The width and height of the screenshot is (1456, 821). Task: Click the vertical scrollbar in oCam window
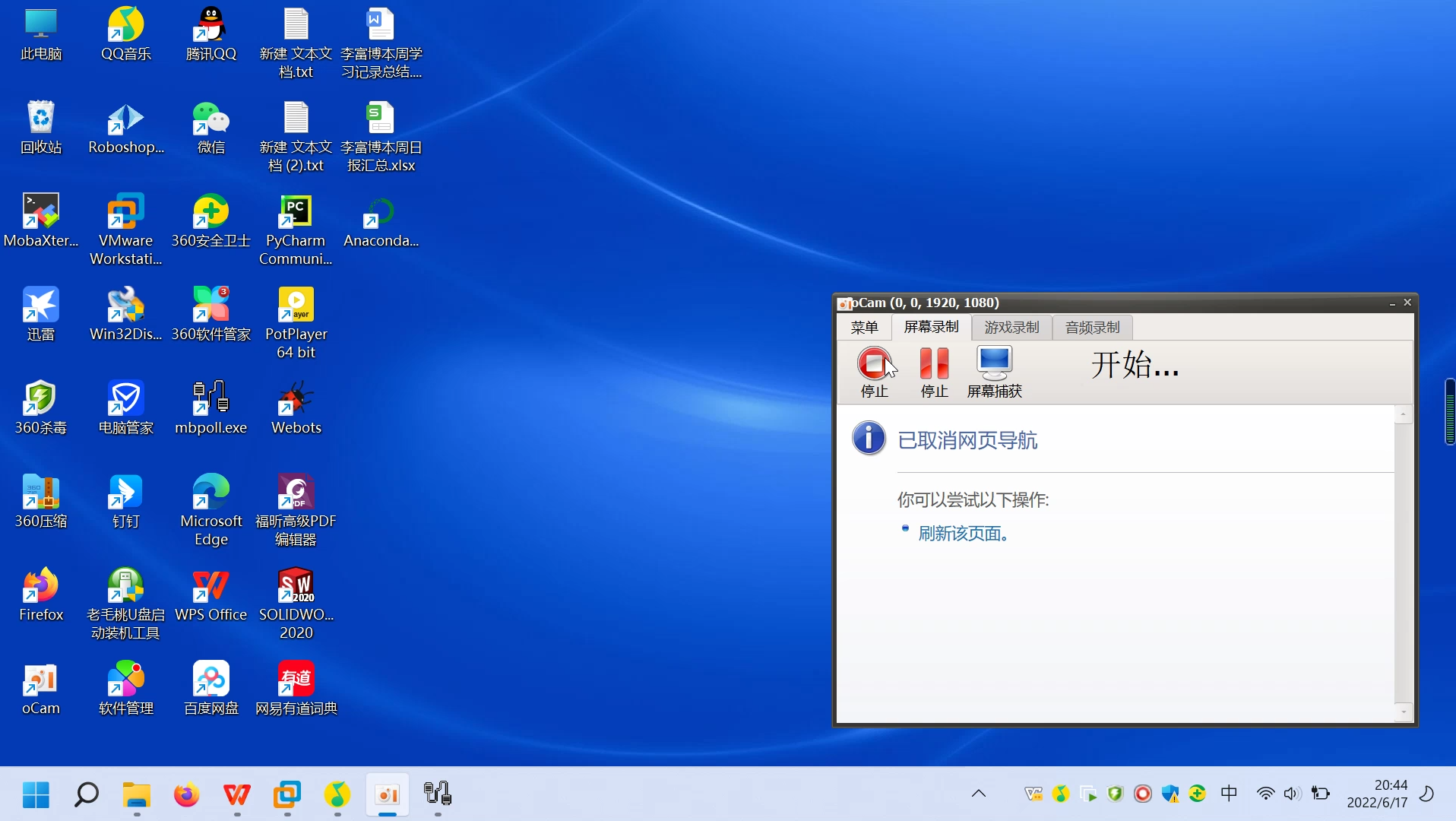pos(1404,563)
